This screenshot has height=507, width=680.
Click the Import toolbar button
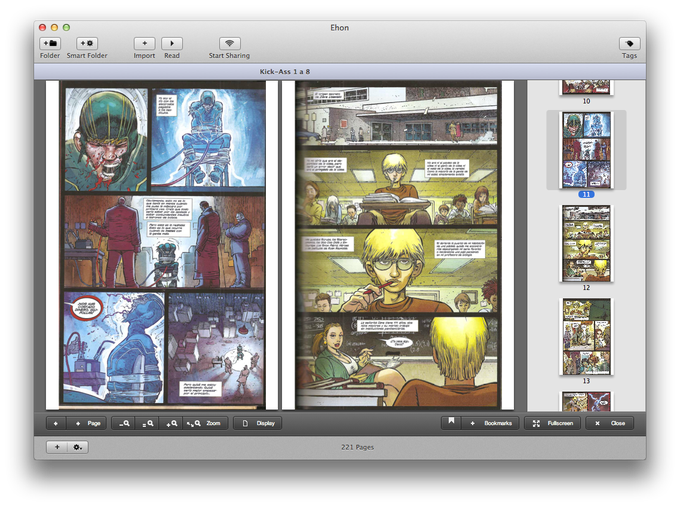point(144,43)
